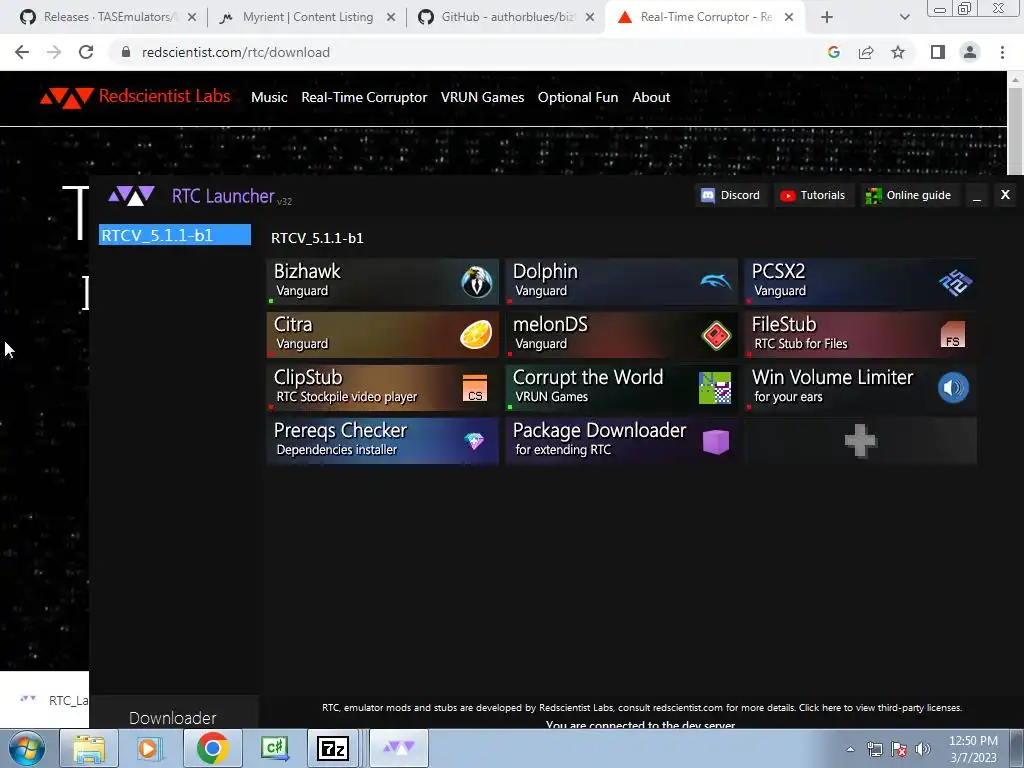Bookmark this page with the star icon
The width and height of the screenshot is (1024, 768).
(x=898, y=52)
